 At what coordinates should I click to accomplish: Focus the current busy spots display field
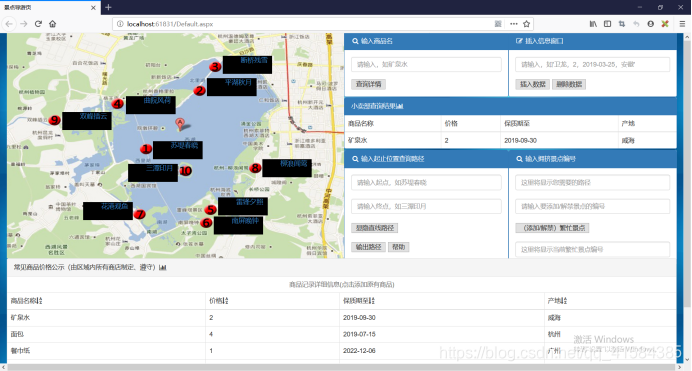click(592, 250)
